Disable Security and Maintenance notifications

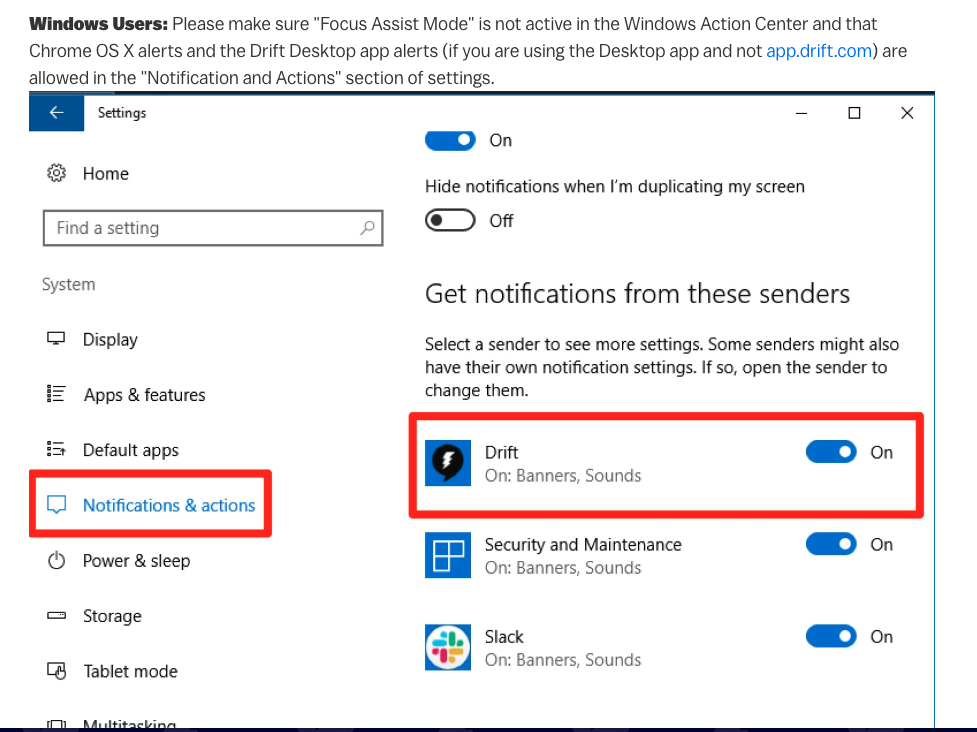[831, 544]
